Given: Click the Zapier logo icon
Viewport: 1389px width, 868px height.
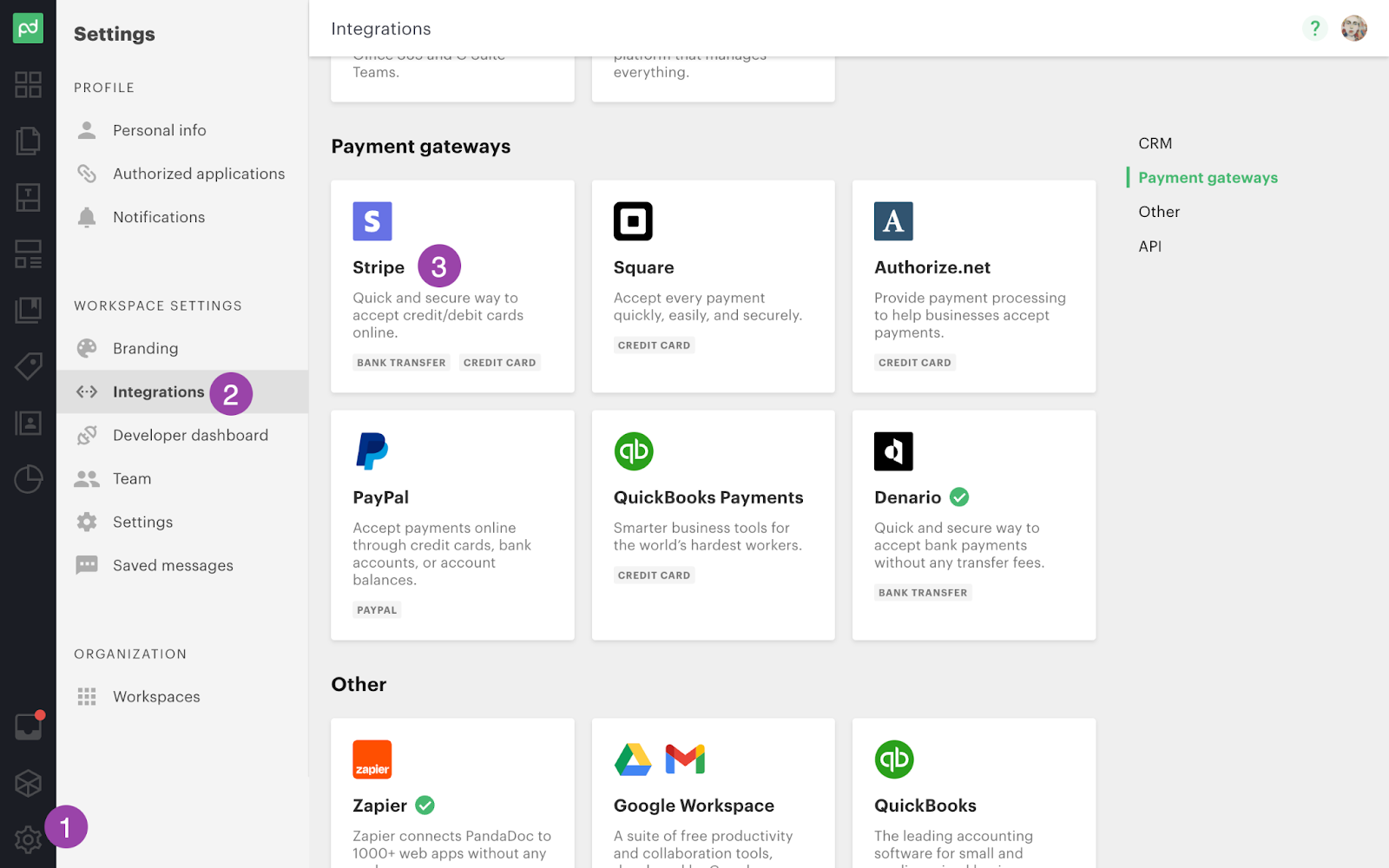Looking at the screenshot, I should 372,759.
